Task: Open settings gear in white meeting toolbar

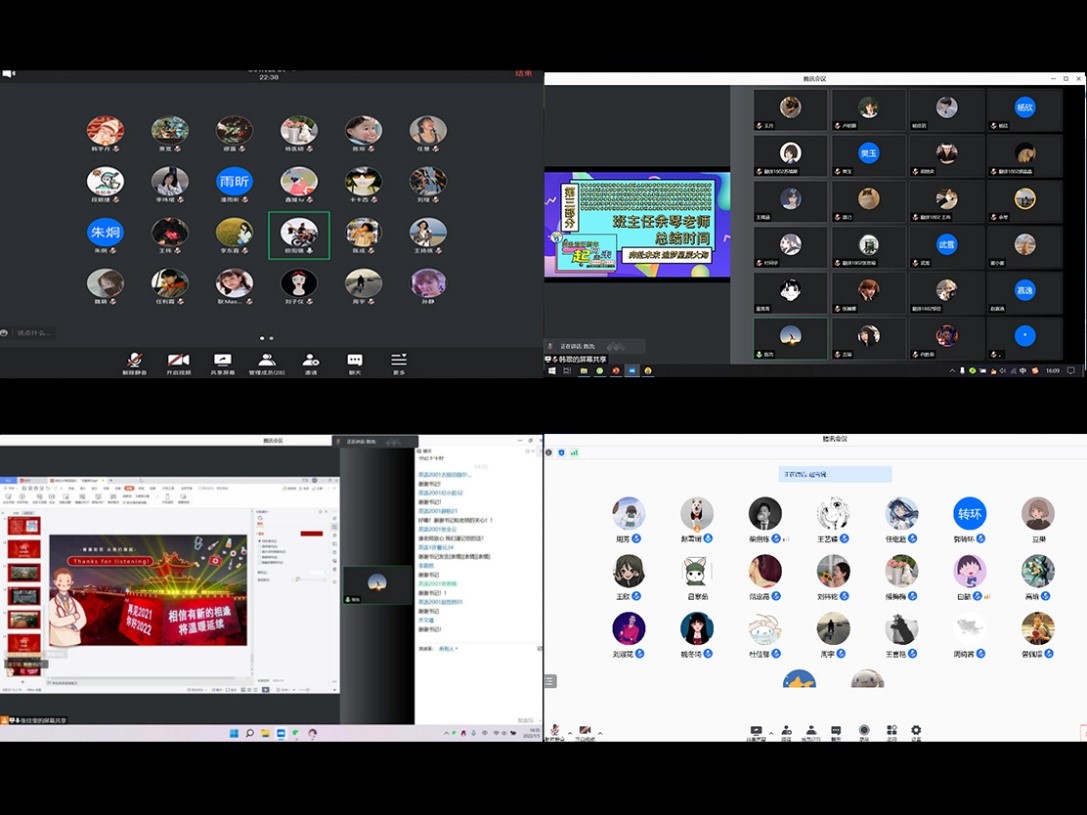Action: click(x=916, y=731)
